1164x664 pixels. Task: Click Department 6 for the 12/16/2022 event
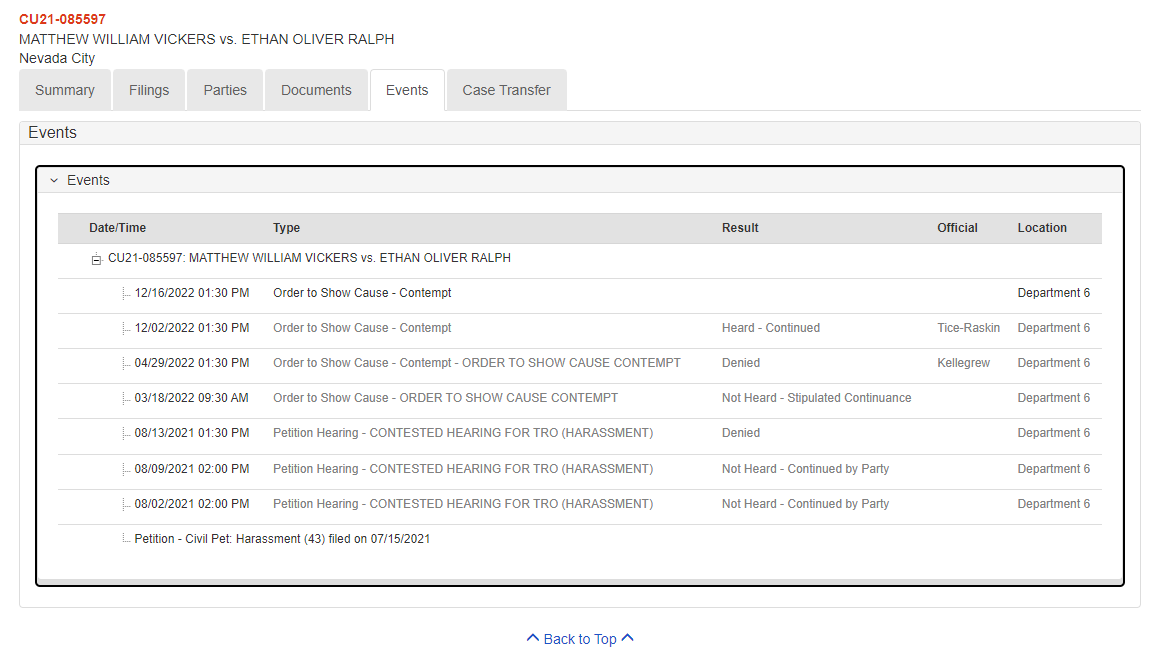(x=1053, y=293)
